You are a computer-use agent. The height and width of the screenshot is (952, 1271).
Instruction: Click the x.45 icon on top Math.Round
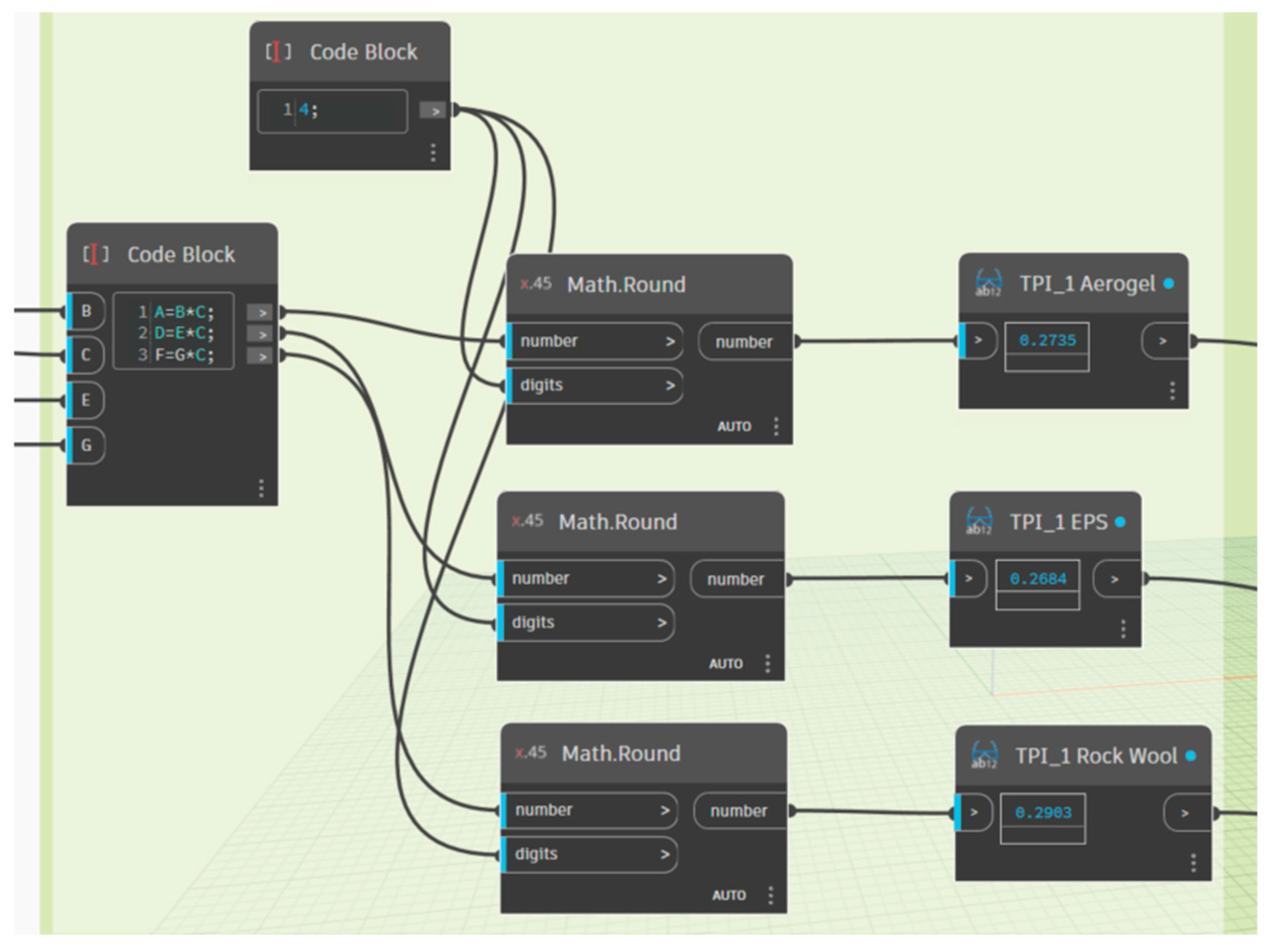(536, 283)
